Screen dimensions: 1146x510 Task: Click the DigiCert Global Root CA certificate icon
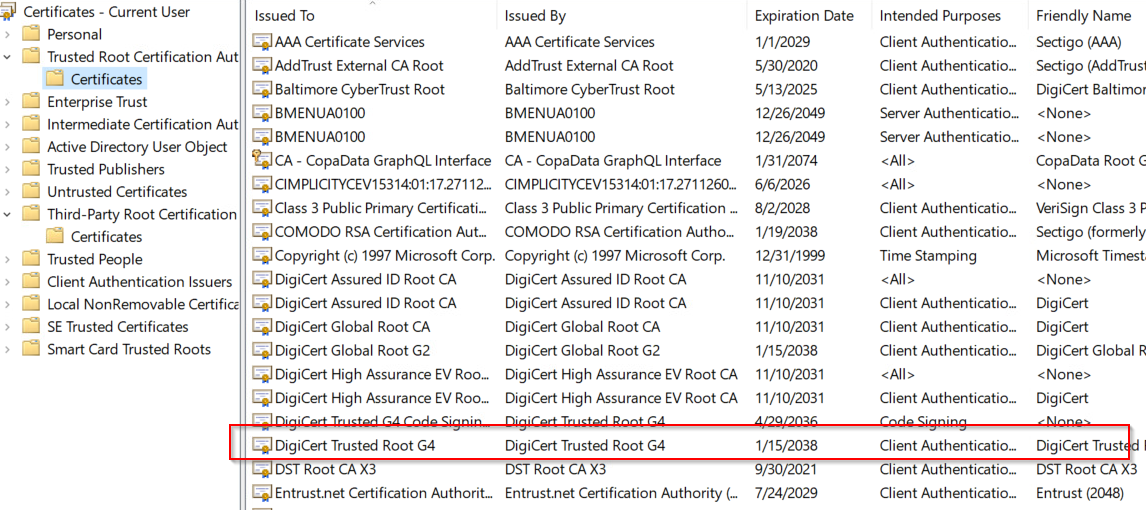[262, 327]
